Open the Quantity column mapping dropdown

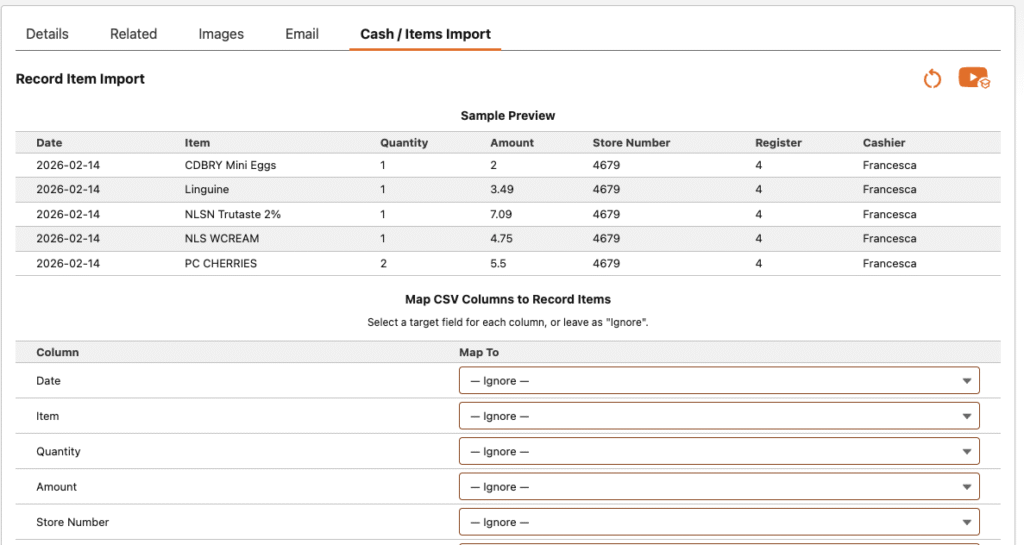click(x=718, y=452)
